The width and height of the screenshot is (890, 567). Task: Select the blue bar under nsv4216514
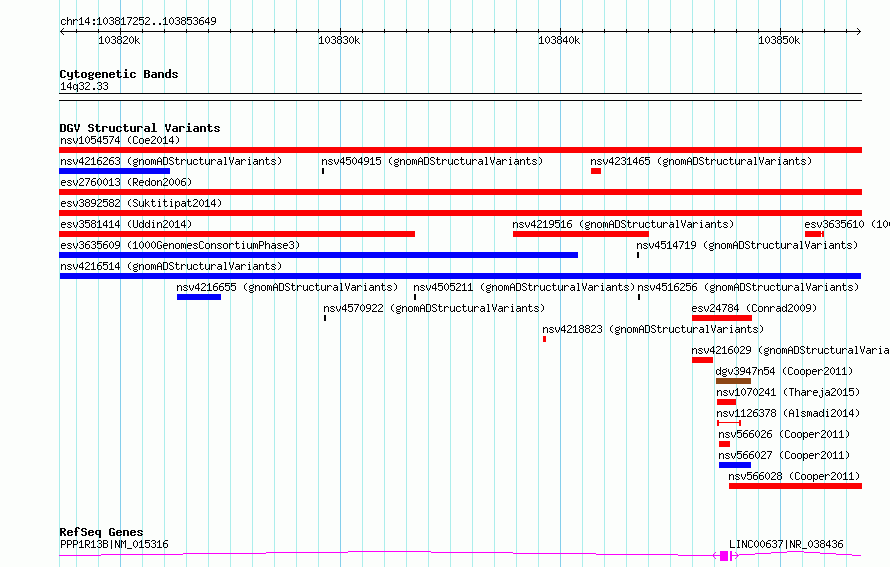pos(460,276)
